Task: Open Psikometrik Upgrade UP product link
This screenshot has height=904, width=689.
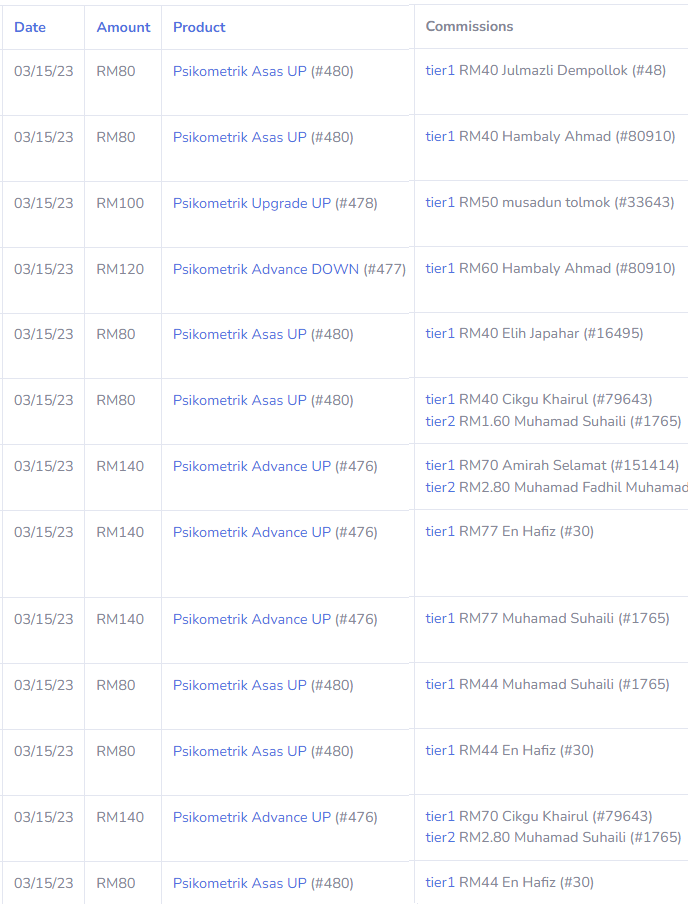Action: click(251, 203)
